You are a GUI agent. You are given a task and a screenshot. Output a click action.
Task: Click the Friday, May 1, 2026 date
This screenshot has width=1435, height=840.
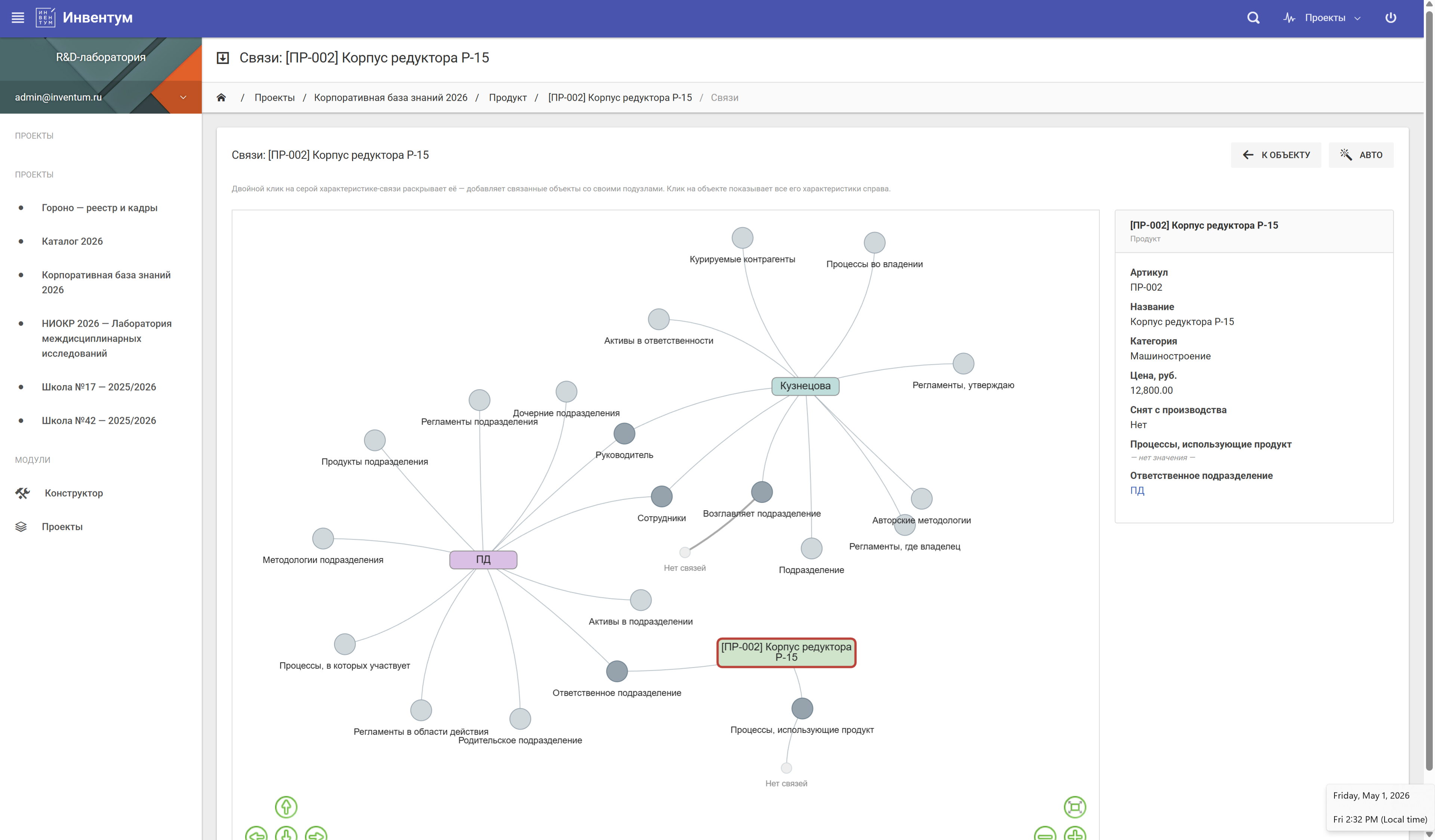(x=1371, y=796)
